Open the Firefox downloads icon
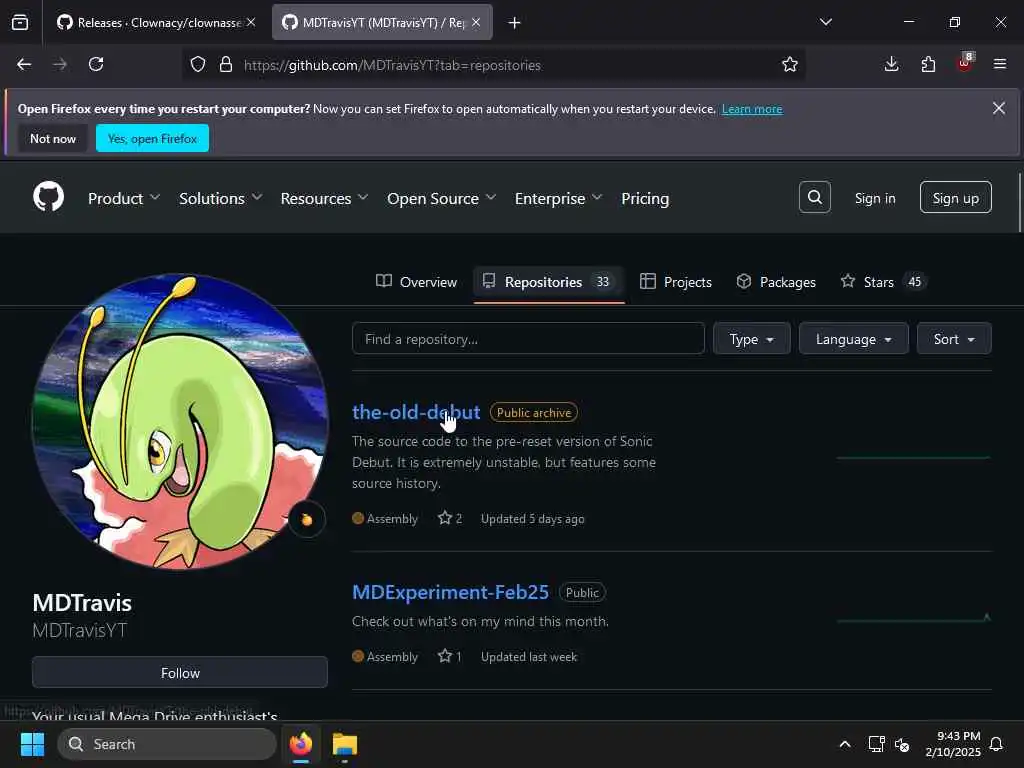 click(891, 65)
